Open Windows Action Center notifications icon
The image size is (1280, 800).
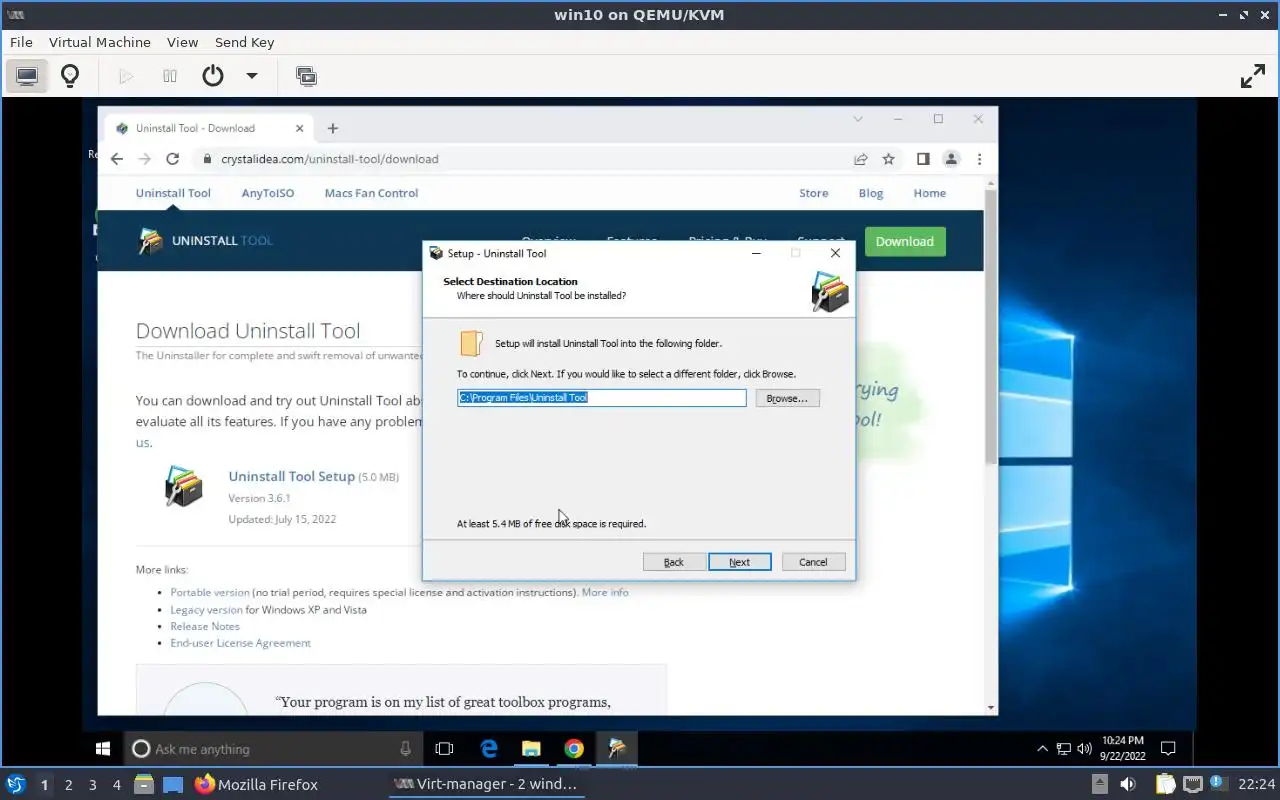[x=1168, y=748]
